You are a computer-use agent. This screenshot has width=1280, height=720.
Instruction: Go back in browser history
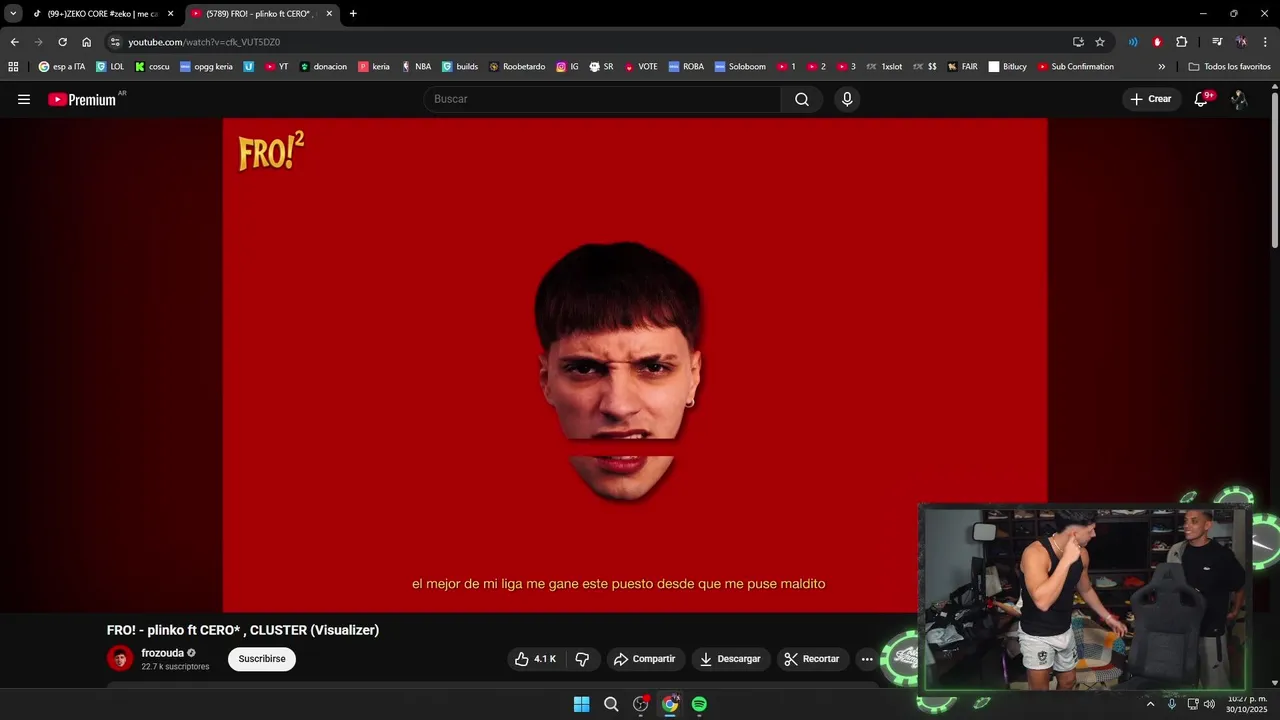[14, 42]
